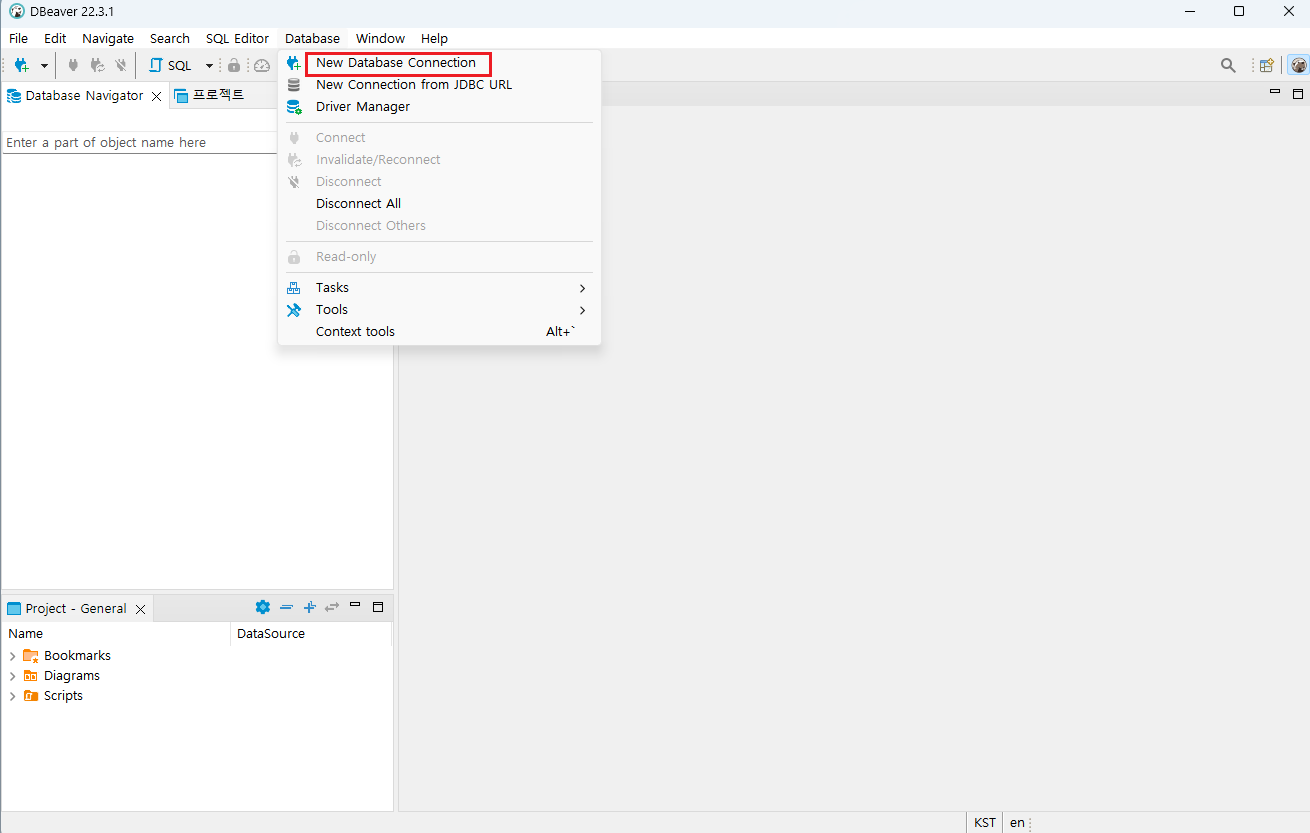Close the Database Navigator tab

click(156, 97)
